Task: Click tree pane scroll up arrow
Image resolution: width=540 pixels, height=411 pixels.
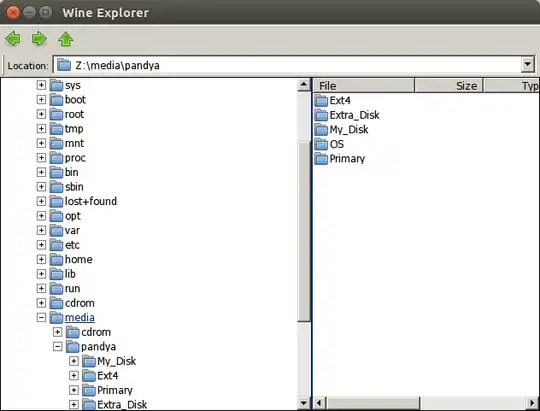Action: [304, 84]
